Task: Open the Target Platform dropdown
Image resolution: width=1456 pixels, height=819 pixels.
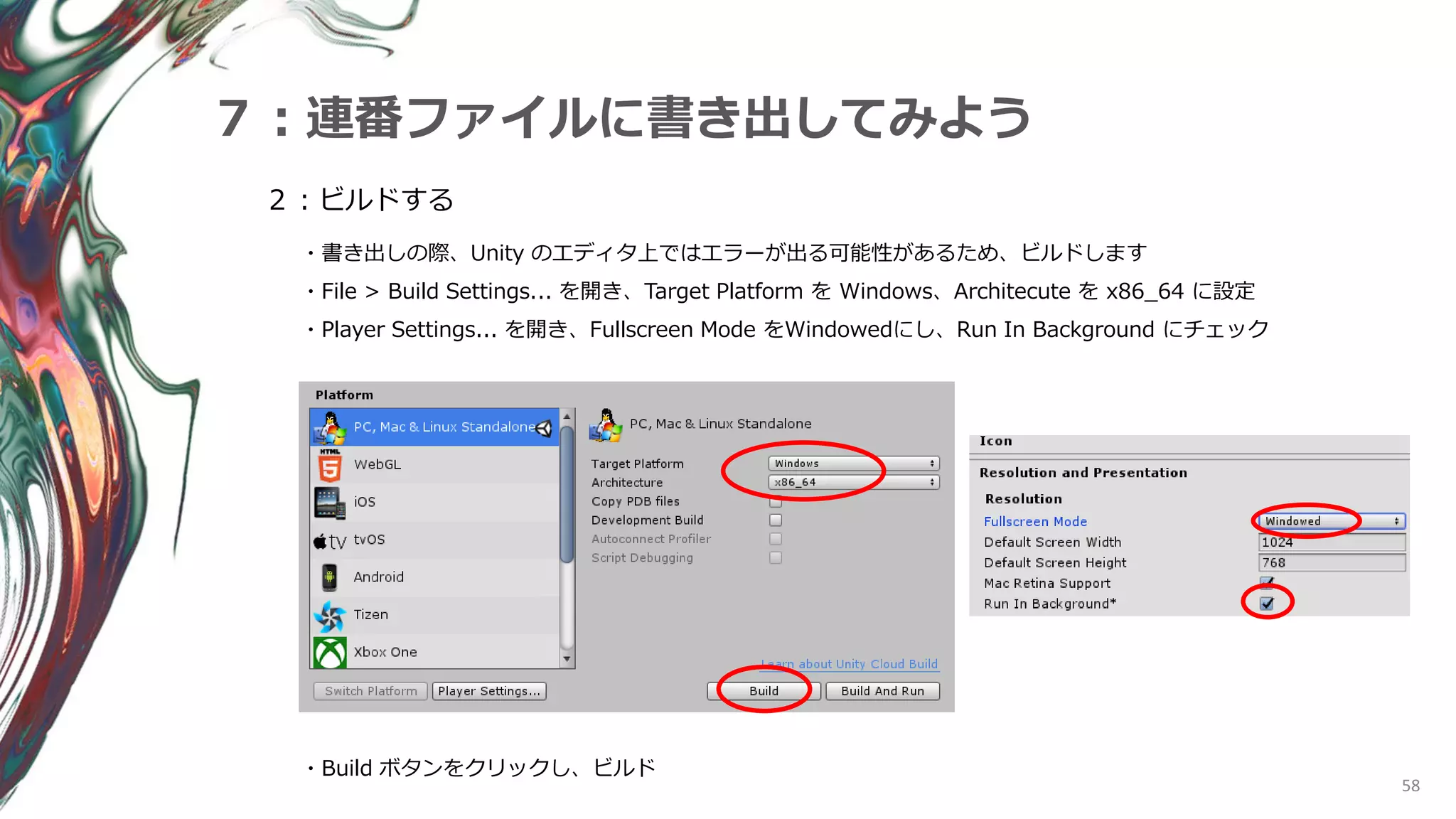Action: coord(854,464)
